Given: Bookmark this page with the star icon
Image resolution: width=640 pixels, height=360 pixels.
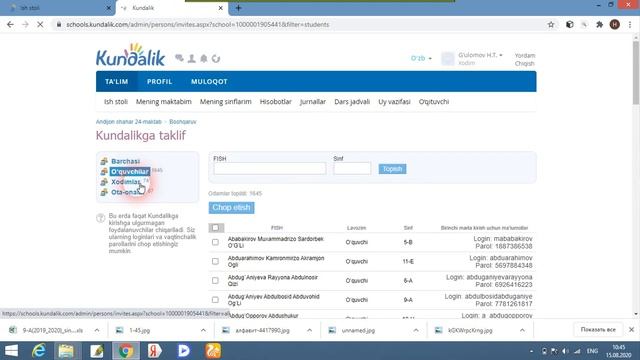Looking at the screenshot, I should pos(551,24).
